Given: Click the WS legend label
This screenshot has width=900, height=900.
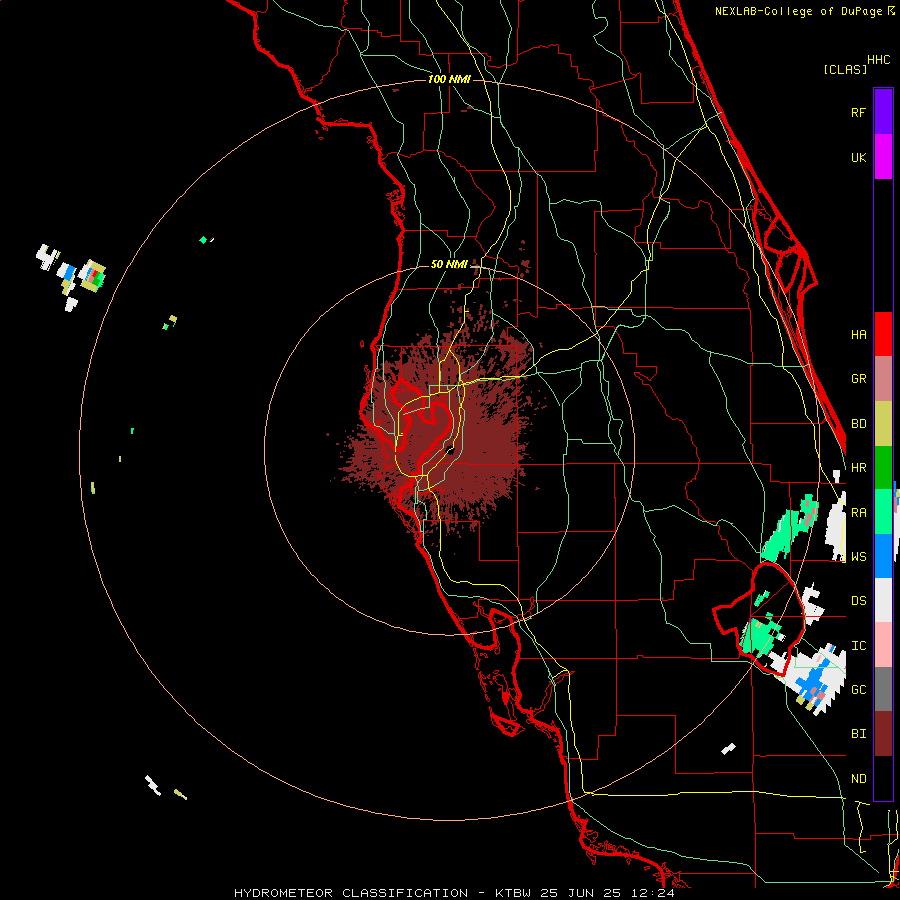Looking at the screenshot, I should [x=858, y=557].
